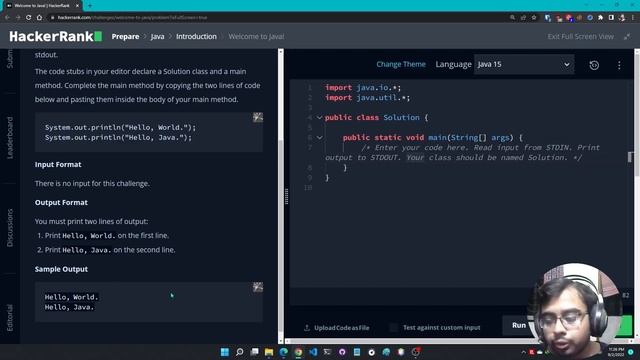Screen dimensions: 640x360
Task: Go to the browser home page
Action: 39,18
